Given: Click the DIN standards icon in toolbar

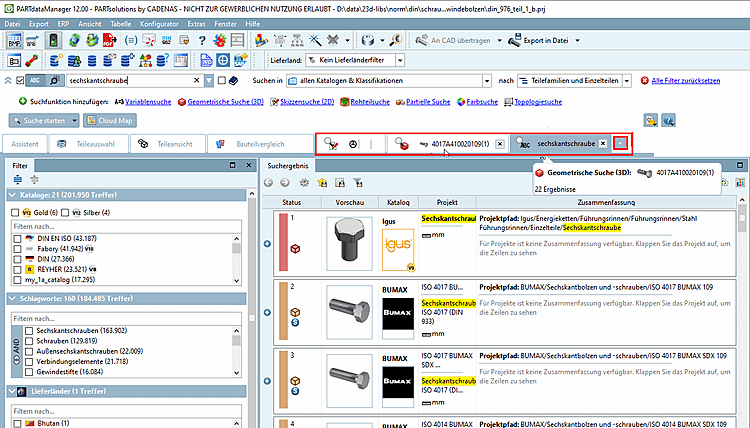Looking at the screenshot, I should 166,40.
